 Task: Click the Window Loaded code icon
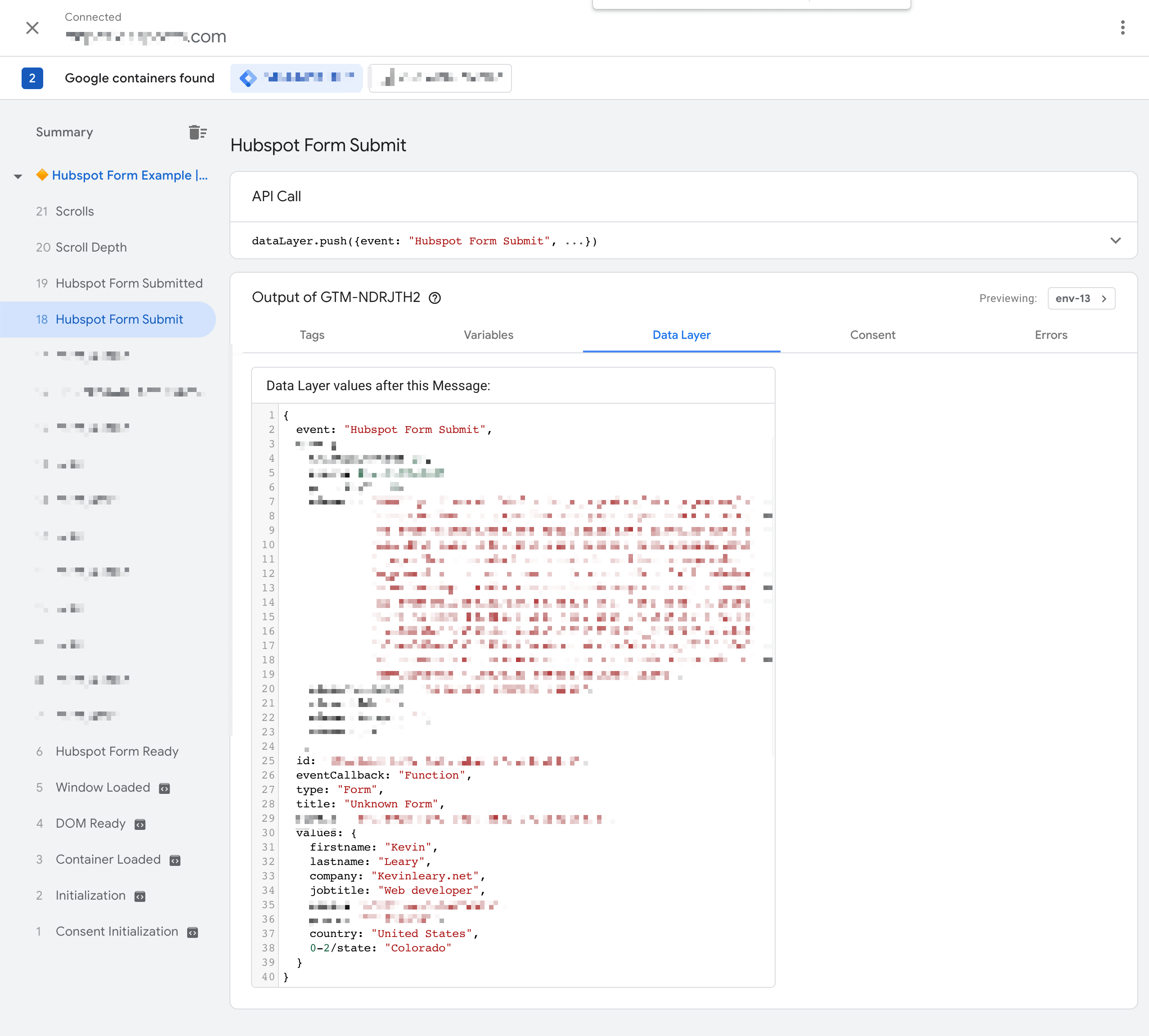coord(165,788)
